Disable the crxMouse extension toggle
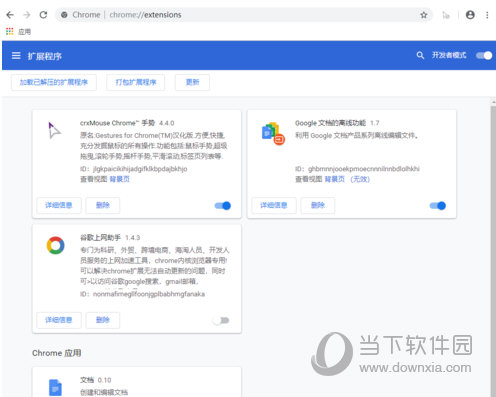 point(223,206)
